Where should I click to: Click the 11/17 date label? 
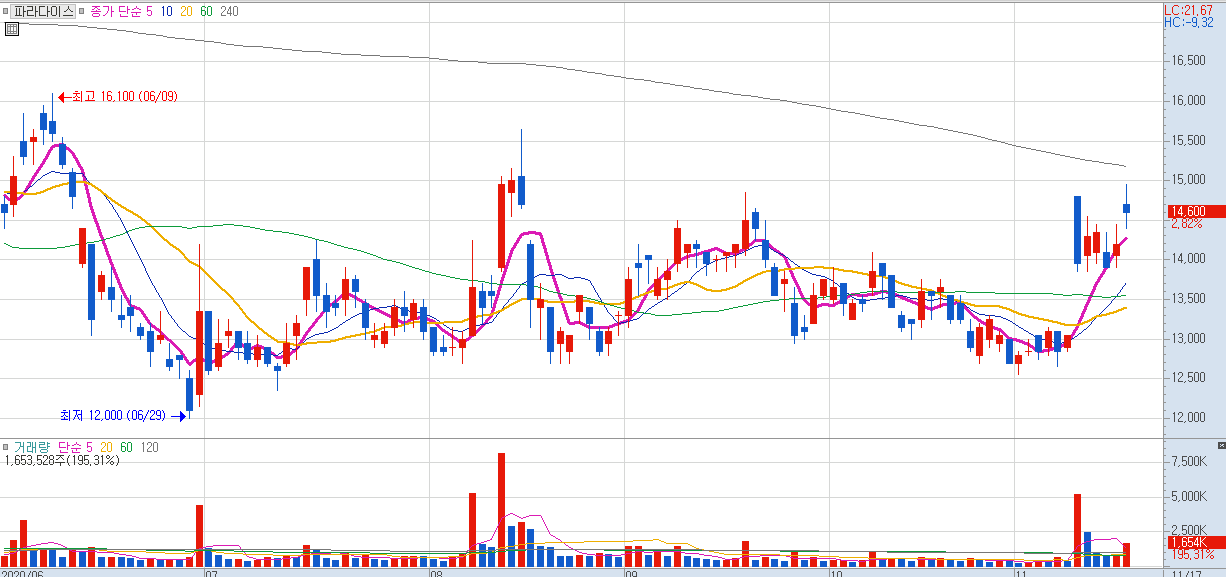[x=1186, y=572]
